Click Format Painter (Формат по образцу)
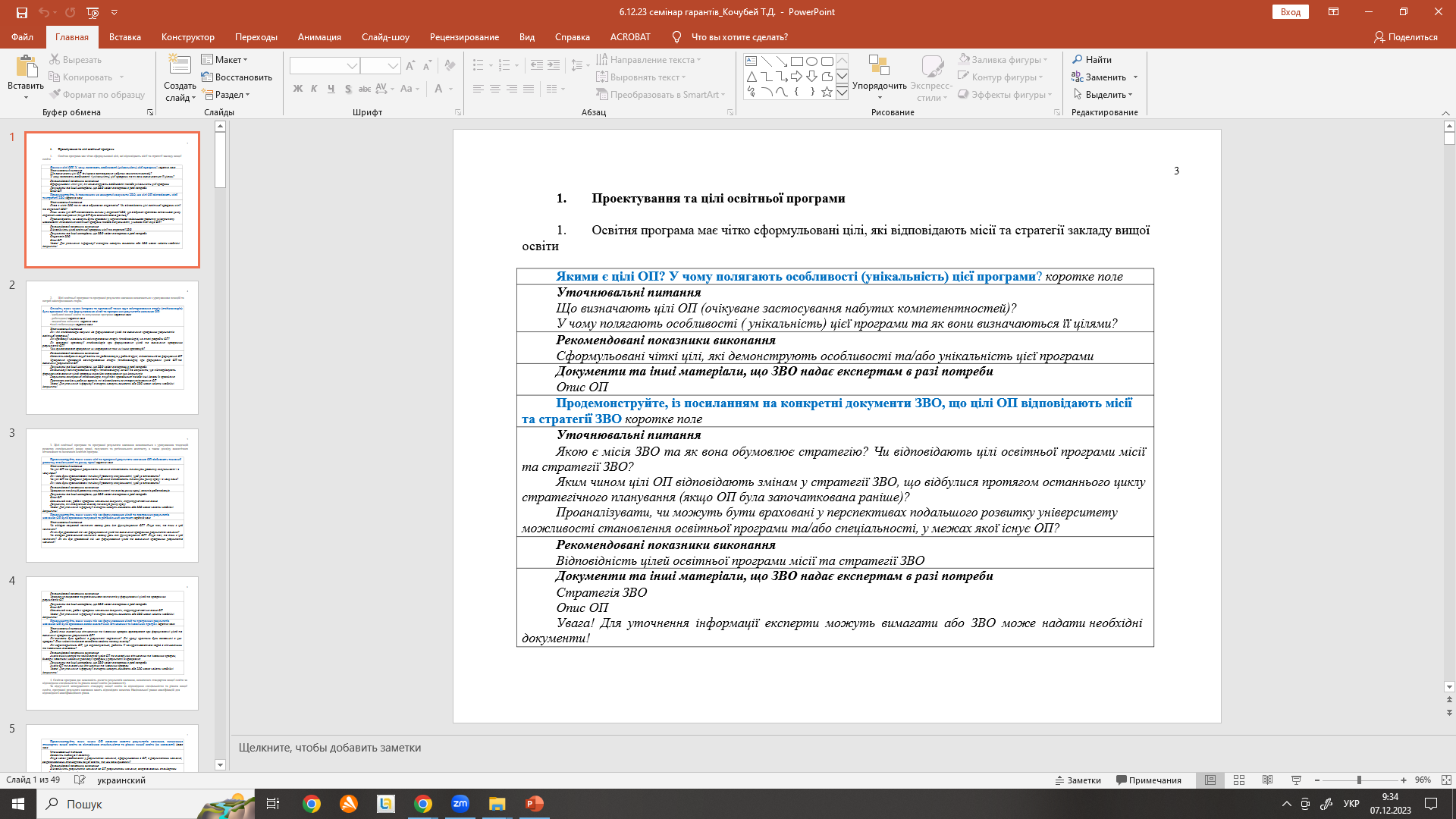The height and width of the screenshot is (819, 1456). pyautogui.click(x=98, y=95)
